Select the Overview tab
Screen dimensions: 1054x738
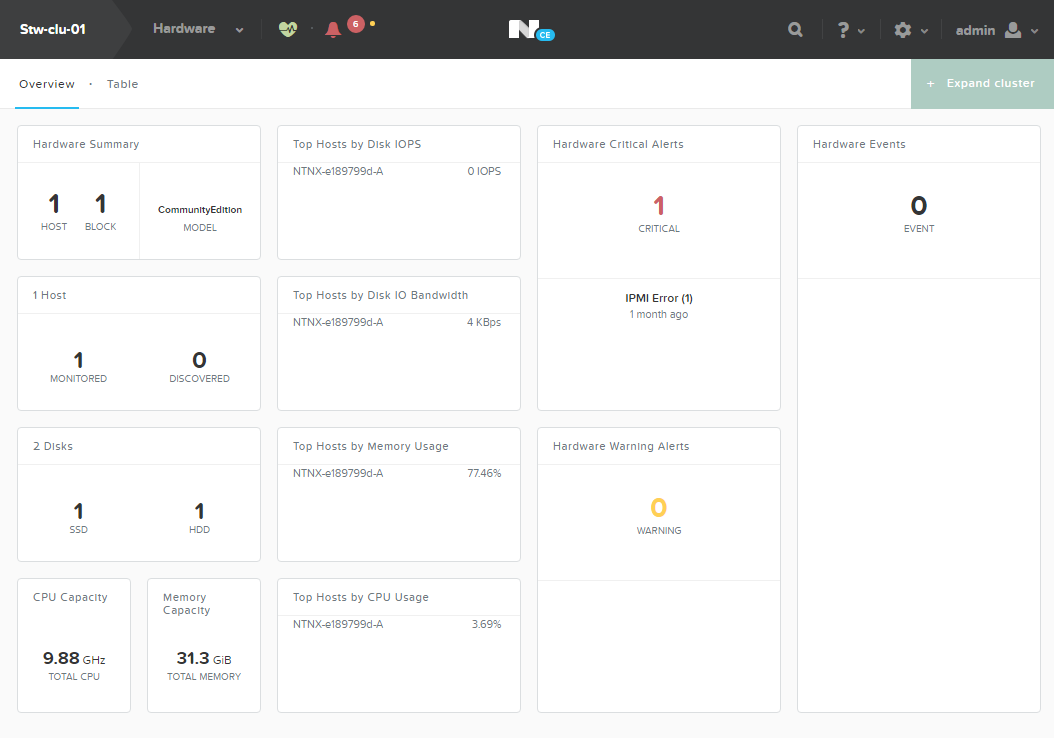(x=47, y=84)
